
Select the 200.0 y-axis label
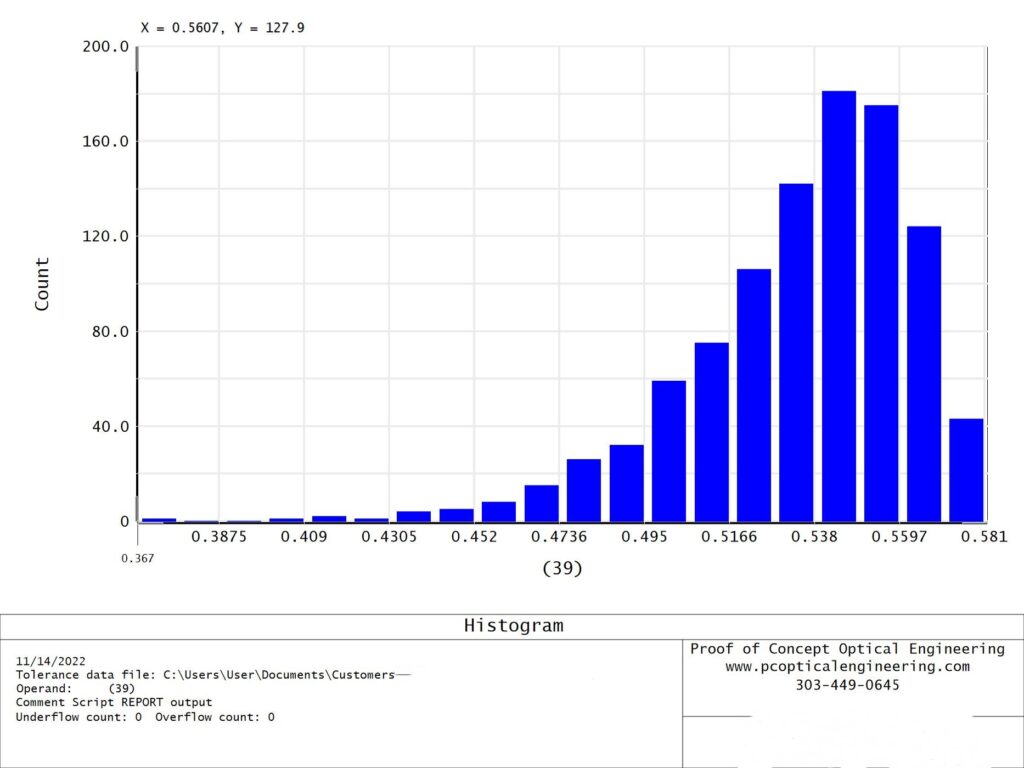pos(105,47)
